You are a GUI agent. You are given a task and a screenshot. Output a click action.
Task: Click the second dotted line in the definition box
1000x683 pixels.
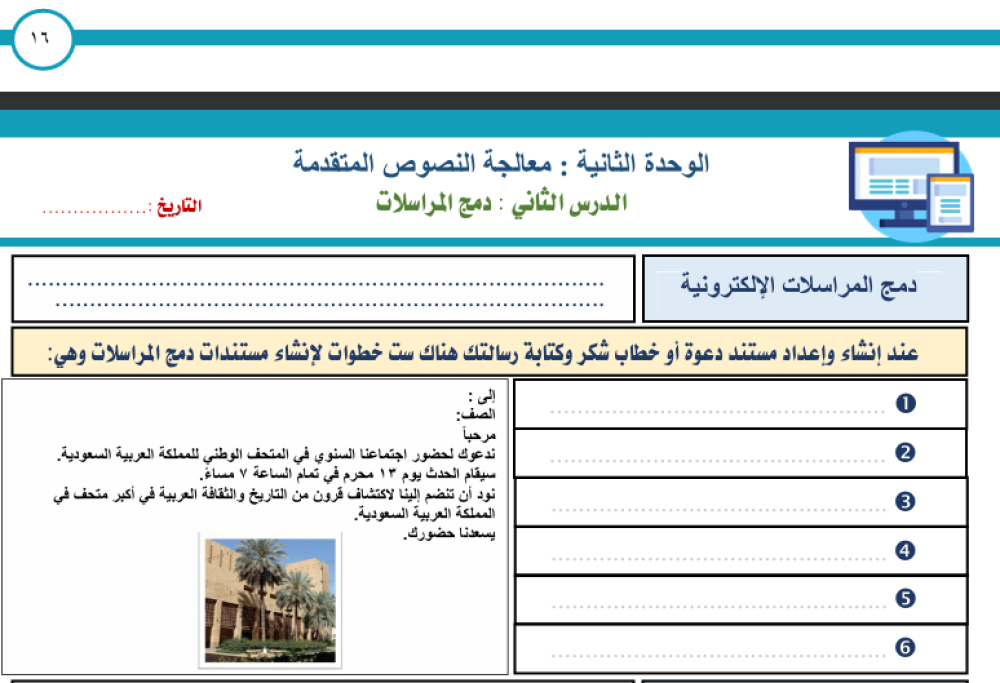[330, 305]
